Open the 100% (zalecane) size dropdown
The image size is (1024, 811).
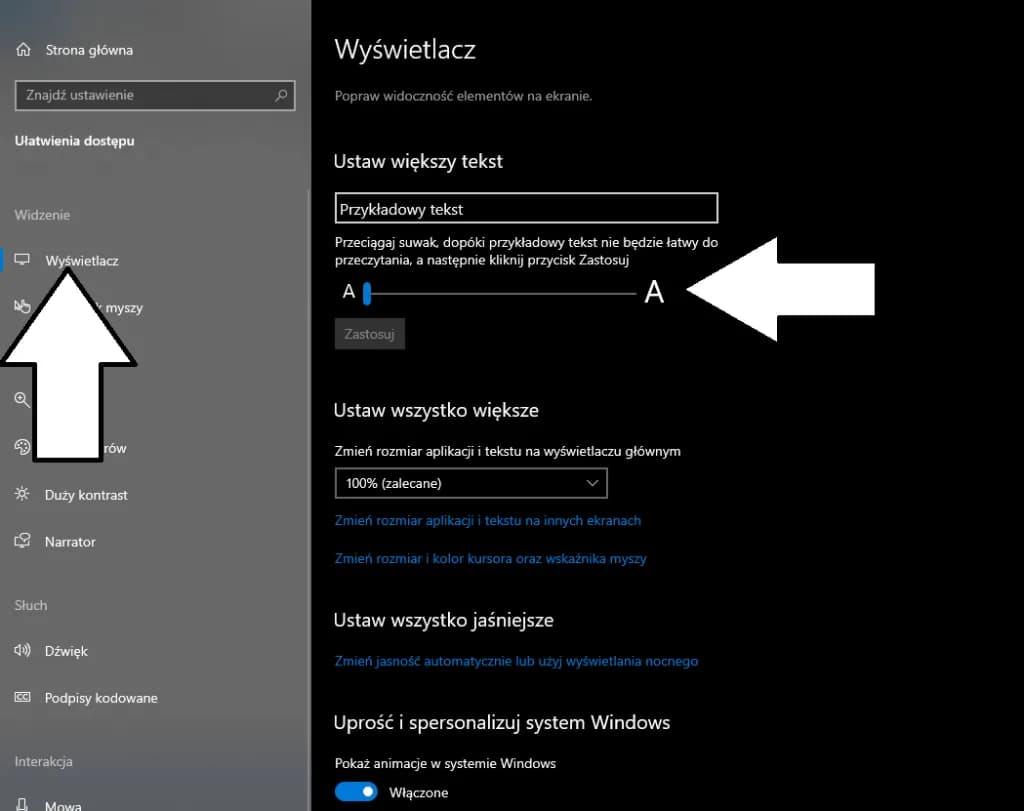click(470, 483)
